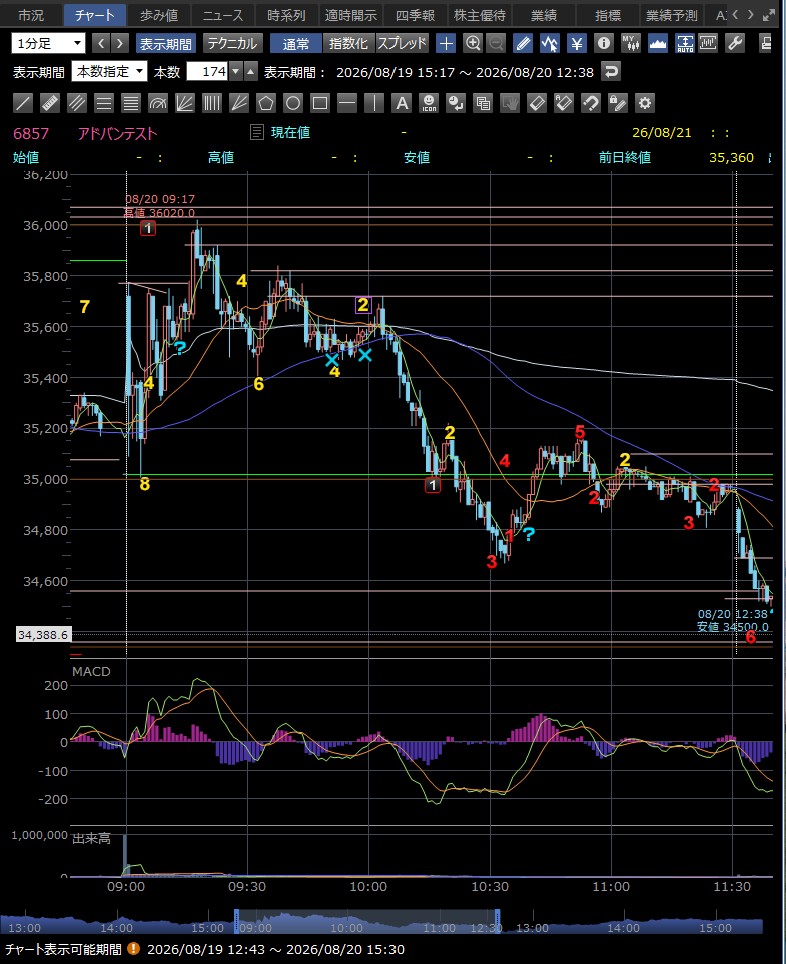
Task: Select the eraser tool
Action: 537,103
